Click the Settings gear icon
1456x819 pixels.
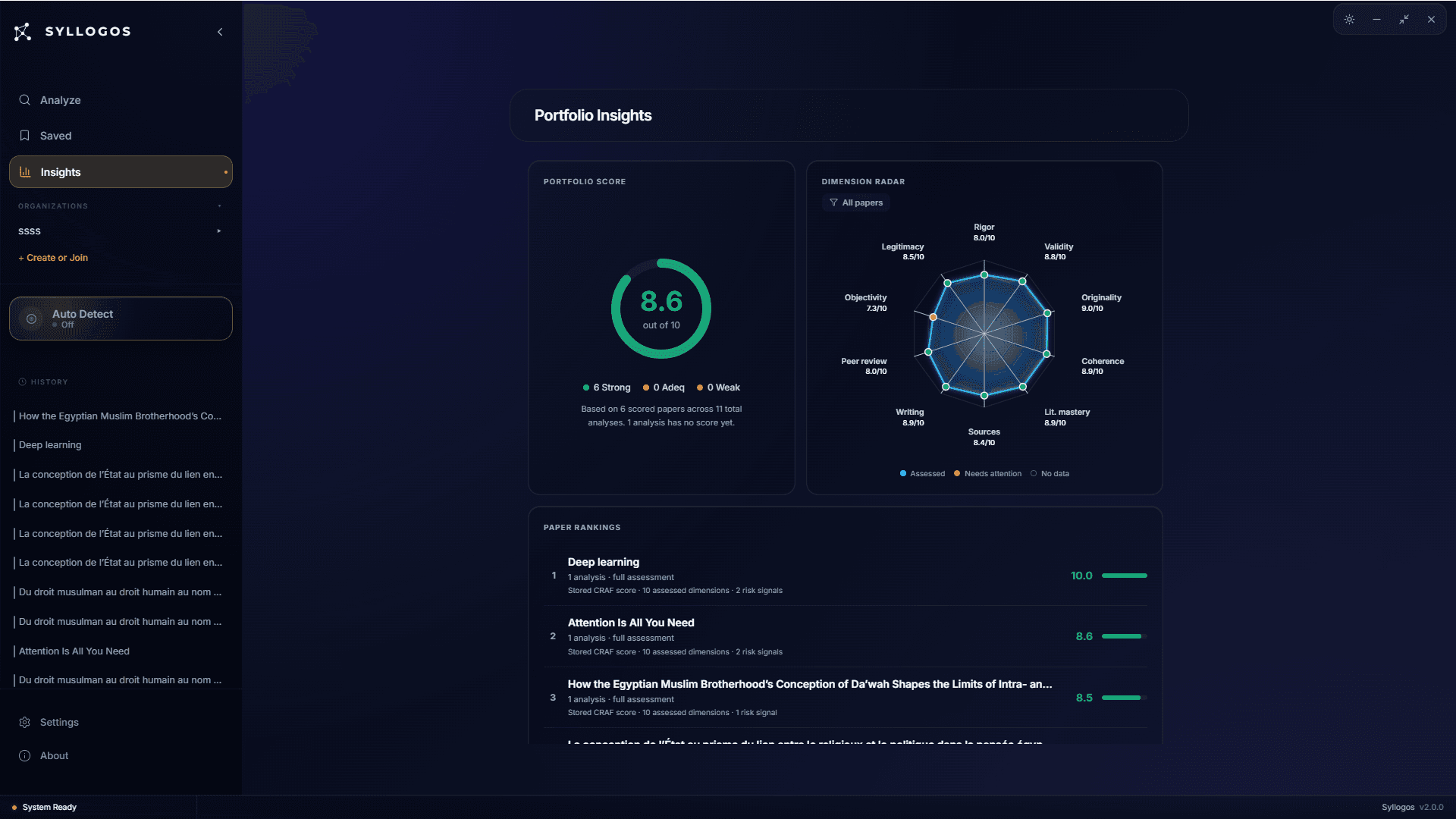24,723
